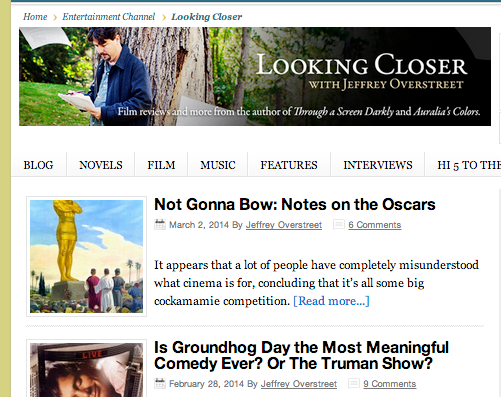Open the HI 5 TO THE menu item
The height and width of the screenshot is (397, 501).
click(x=469, y=165)
